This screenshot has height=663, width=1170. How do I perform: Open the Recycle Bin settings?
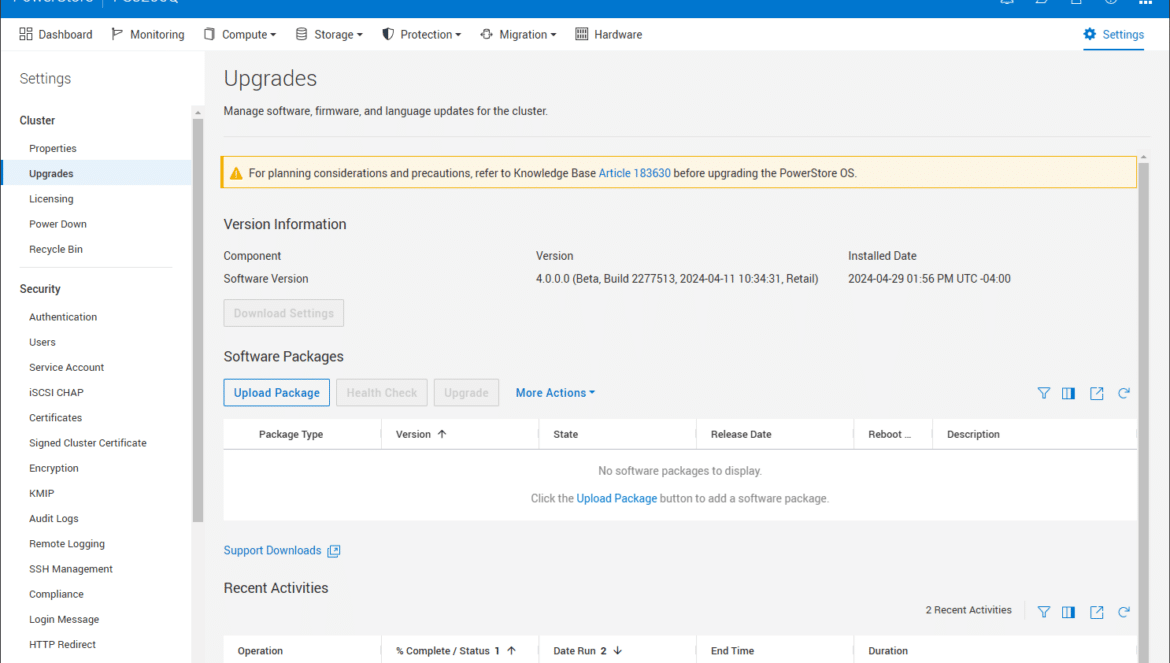point(56,249)
